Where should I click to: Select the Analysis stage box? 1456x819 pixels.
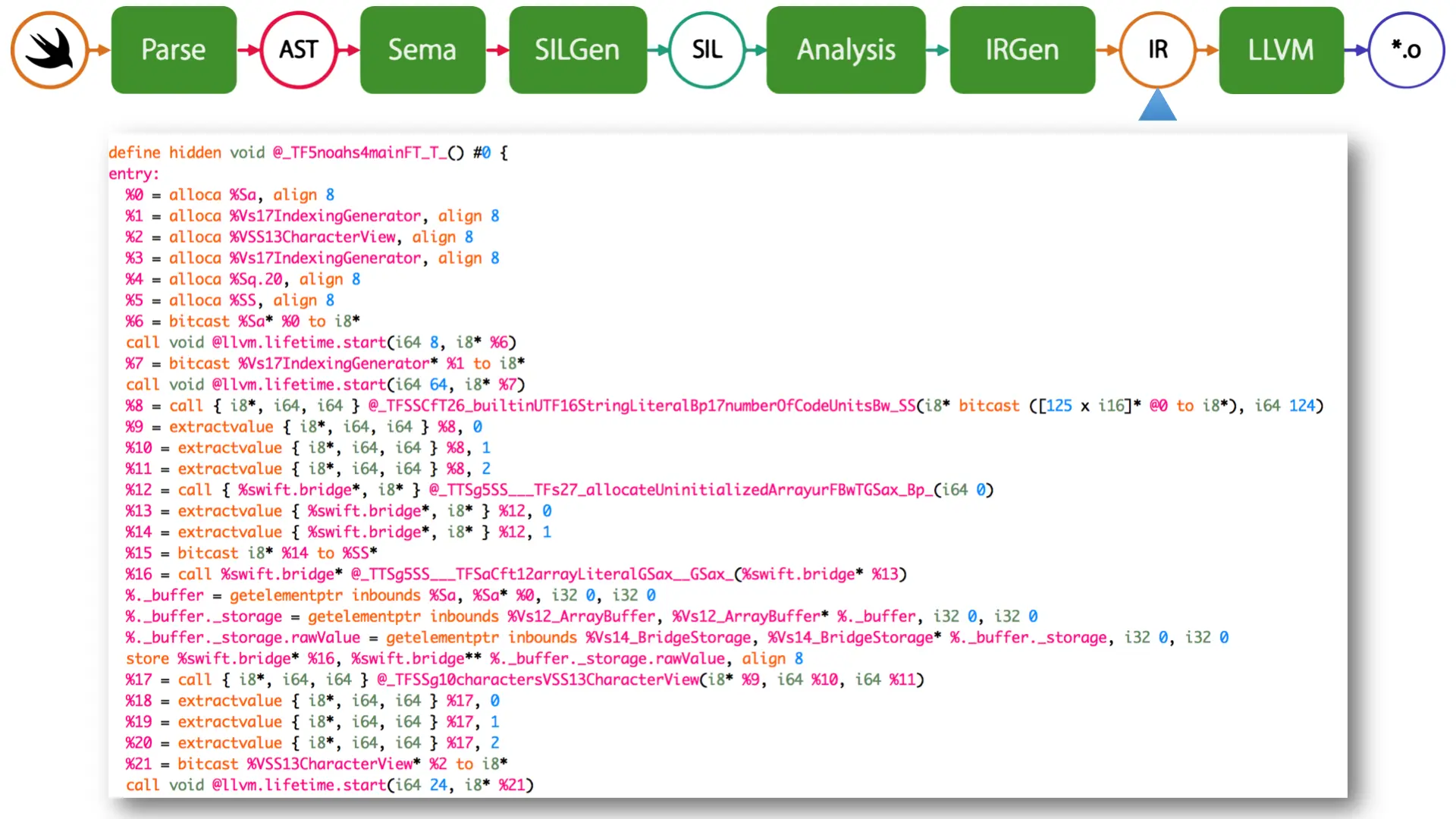846,50
